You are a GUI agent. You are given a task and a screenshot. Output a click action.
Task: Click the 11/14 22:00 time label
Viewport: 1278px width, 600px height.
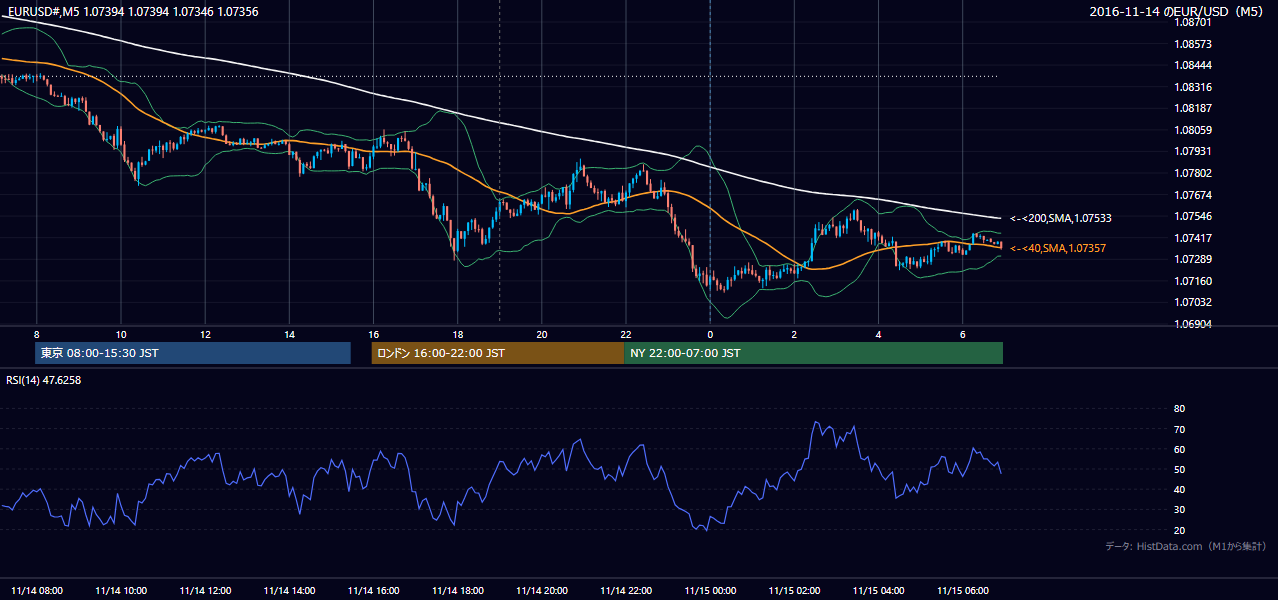tap(626, 590)
